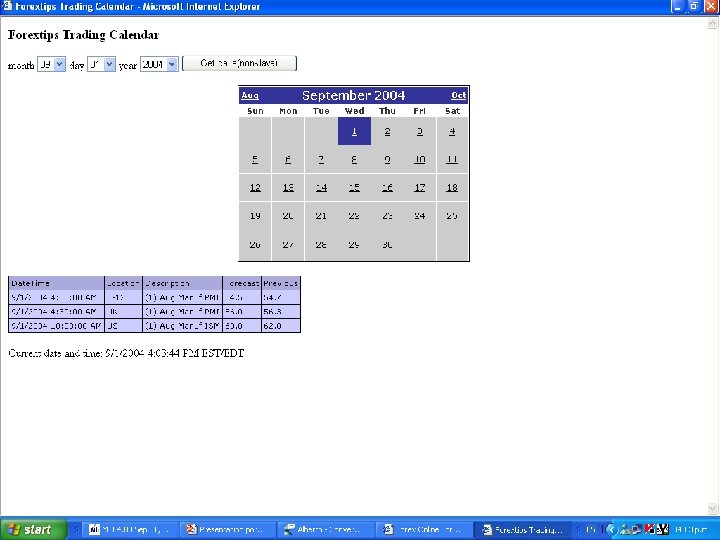The width and height of the screenshot is (720, 540).
Task: Go to previous month via Aug link
Action: [x=250, y=96]
